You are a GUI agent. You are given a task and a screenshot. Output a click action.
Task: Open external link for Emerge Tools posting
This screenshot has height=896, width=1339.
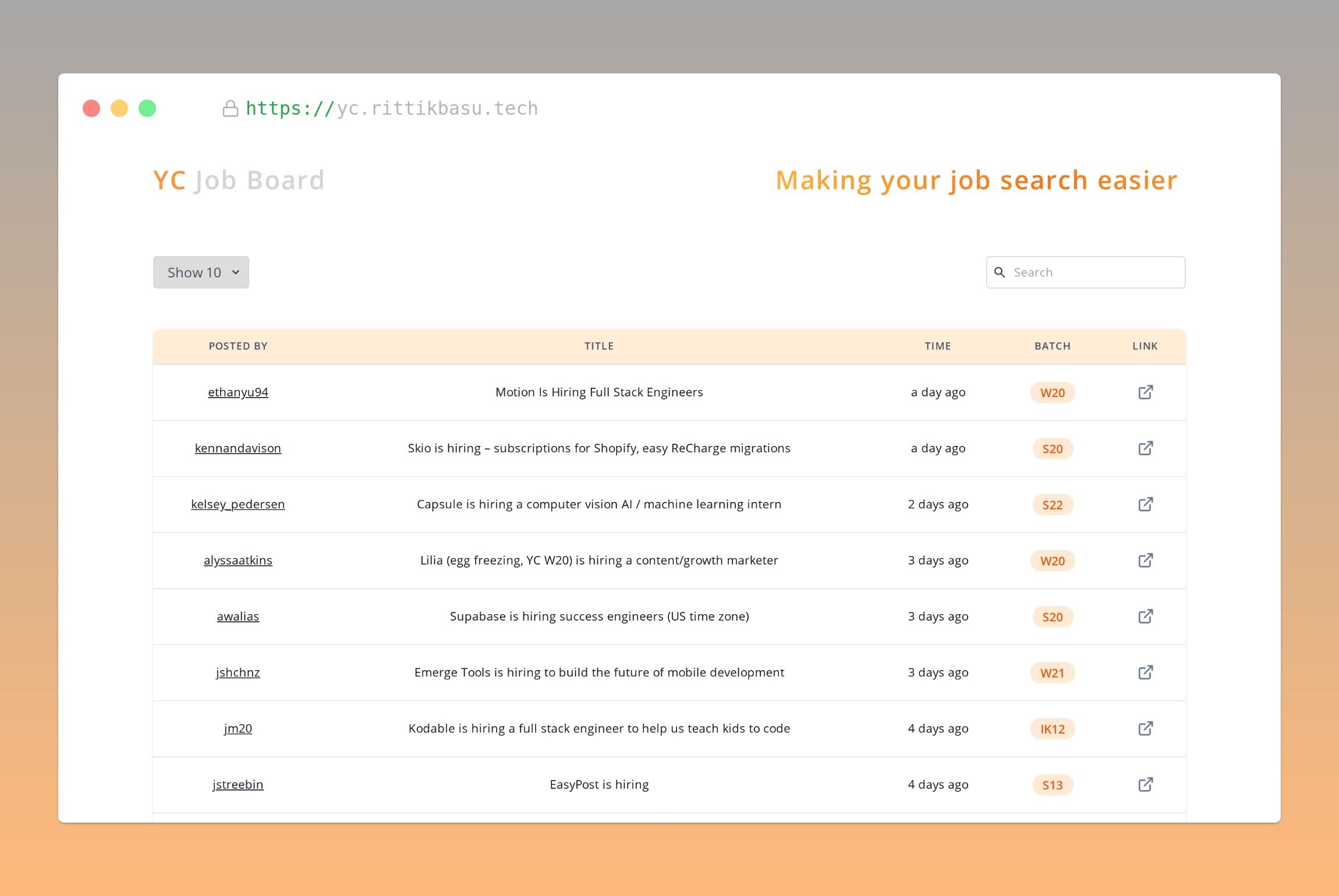(x=1145, y=671)
